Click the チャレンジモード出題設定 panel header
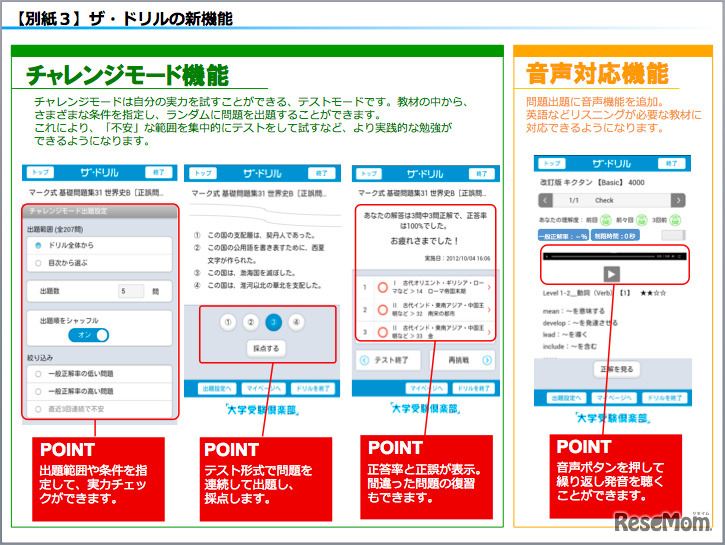The width and height of the screenshot is (725, 545). [x=100, y=211]
